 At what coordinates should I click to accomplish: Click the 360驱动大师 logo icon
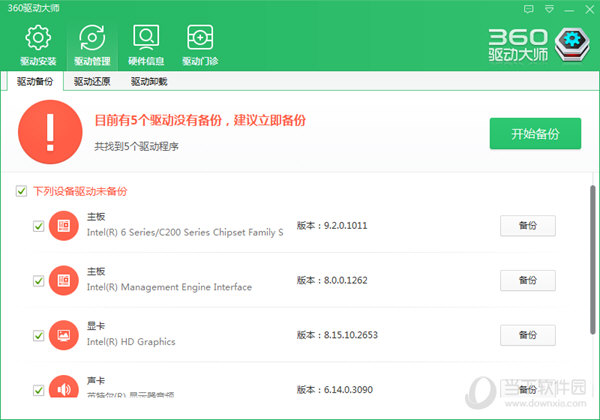point(572,44)
